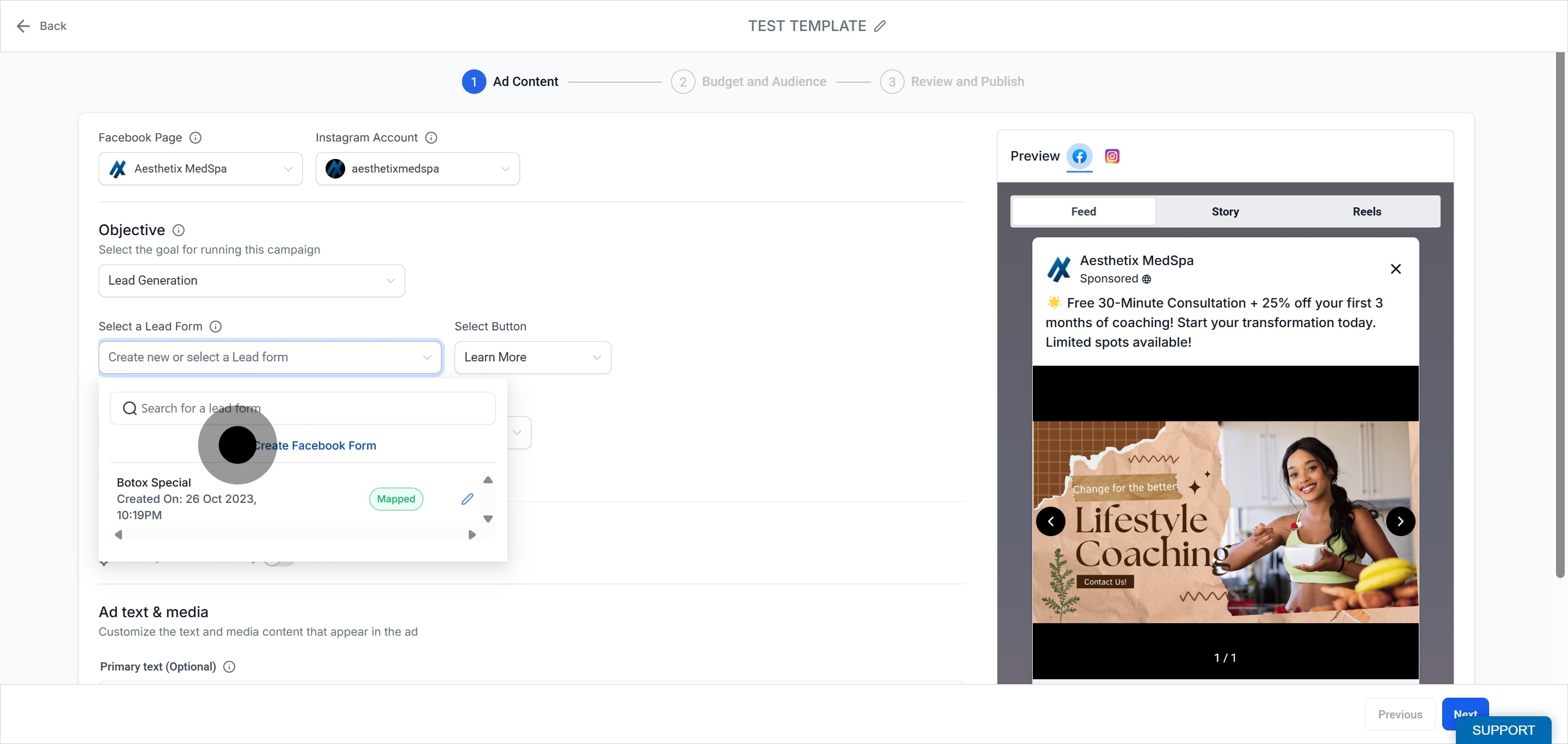Show Instagram preview icon
This screenshot has width=1568, height=744.
point(1112,156)
